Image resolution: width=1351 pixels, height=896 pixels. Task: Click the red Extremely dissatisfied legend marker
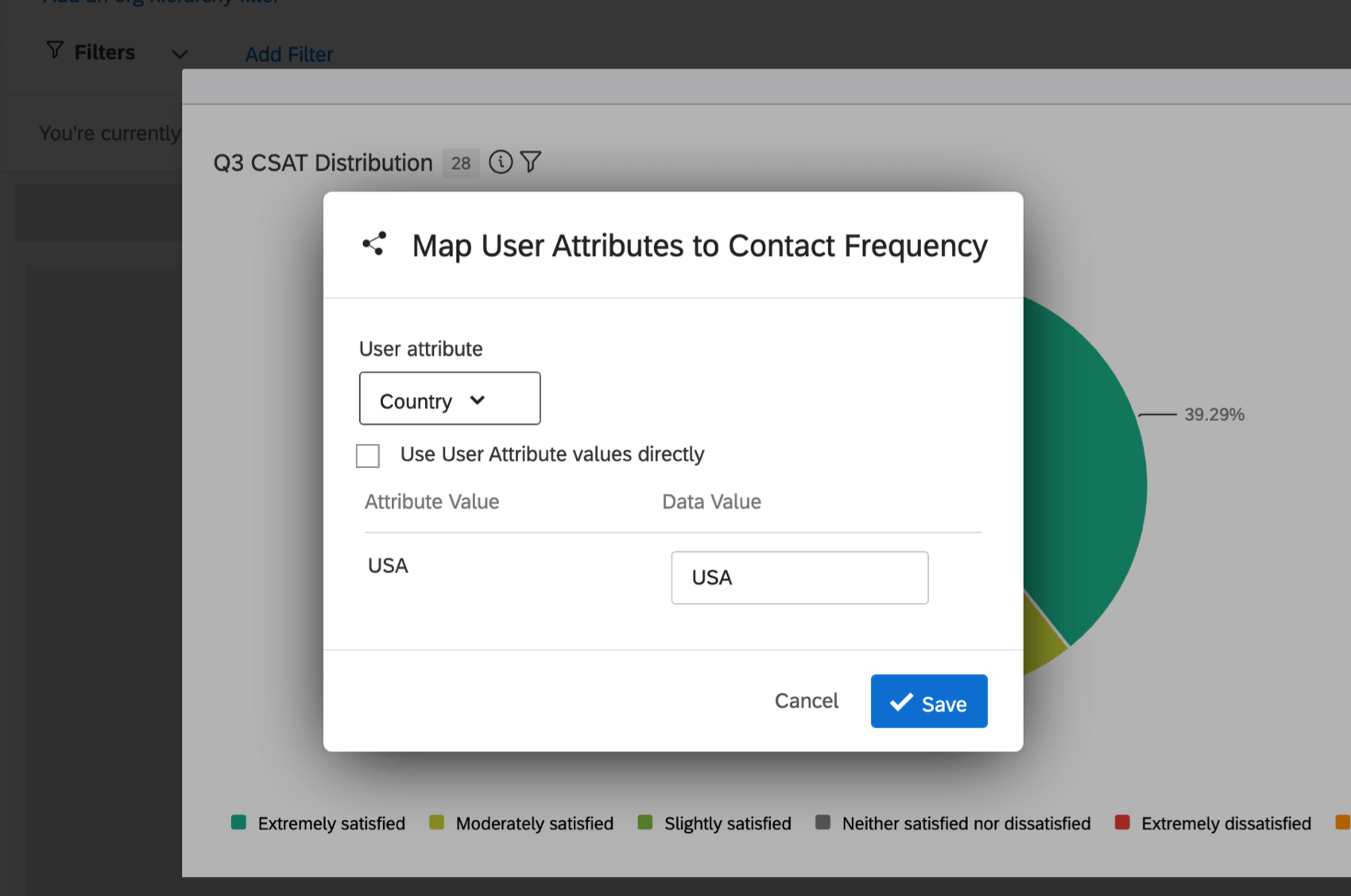coord(1123,823)
